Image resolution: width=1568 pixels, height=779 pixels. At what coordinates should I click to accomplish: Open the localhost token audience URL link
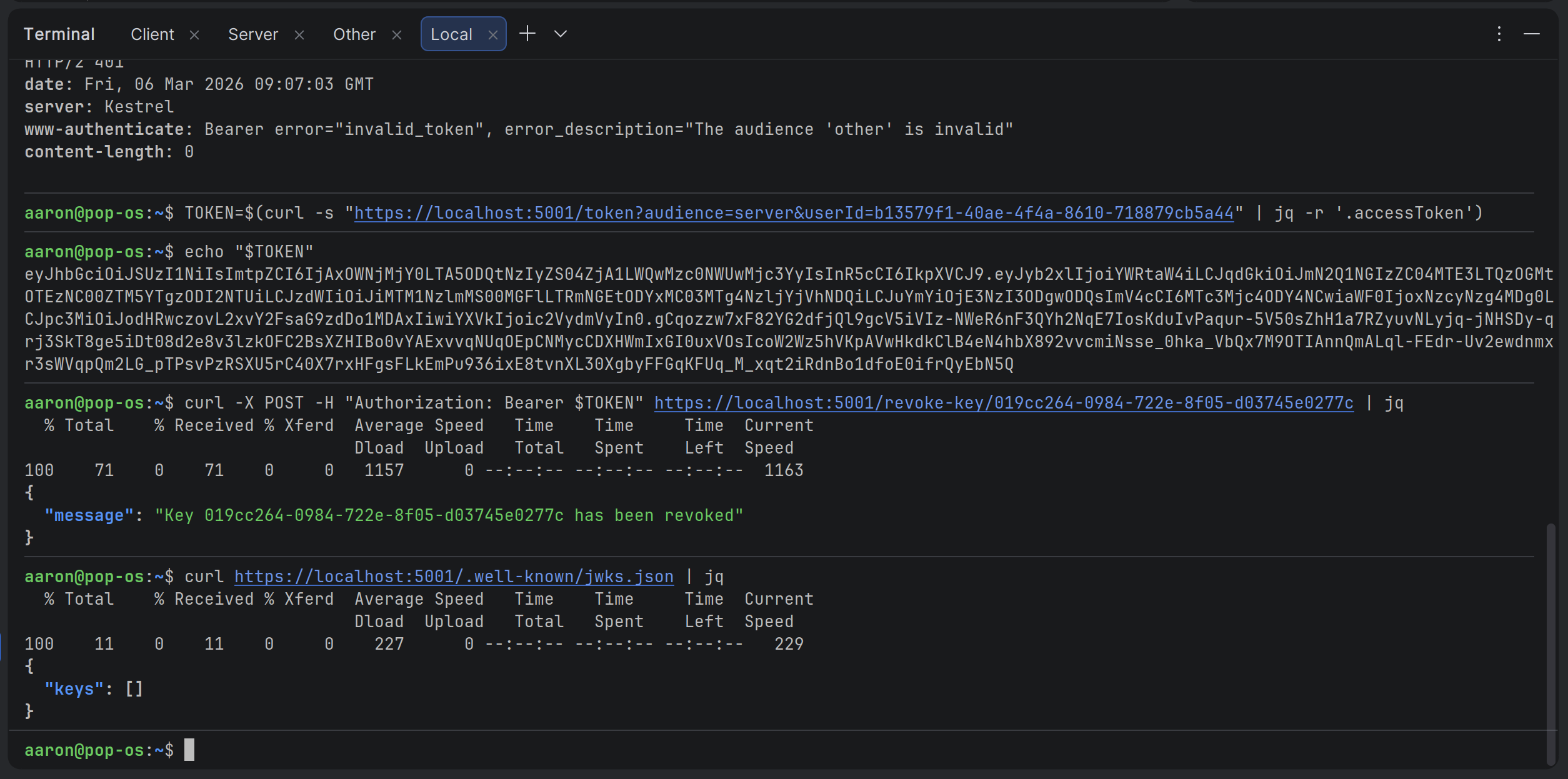794,213
